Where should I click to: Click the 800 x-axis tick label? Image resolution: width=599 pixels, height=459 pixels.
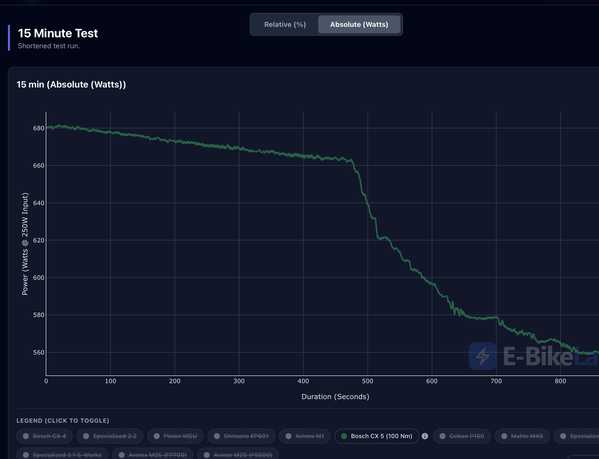tap(560, 381)
